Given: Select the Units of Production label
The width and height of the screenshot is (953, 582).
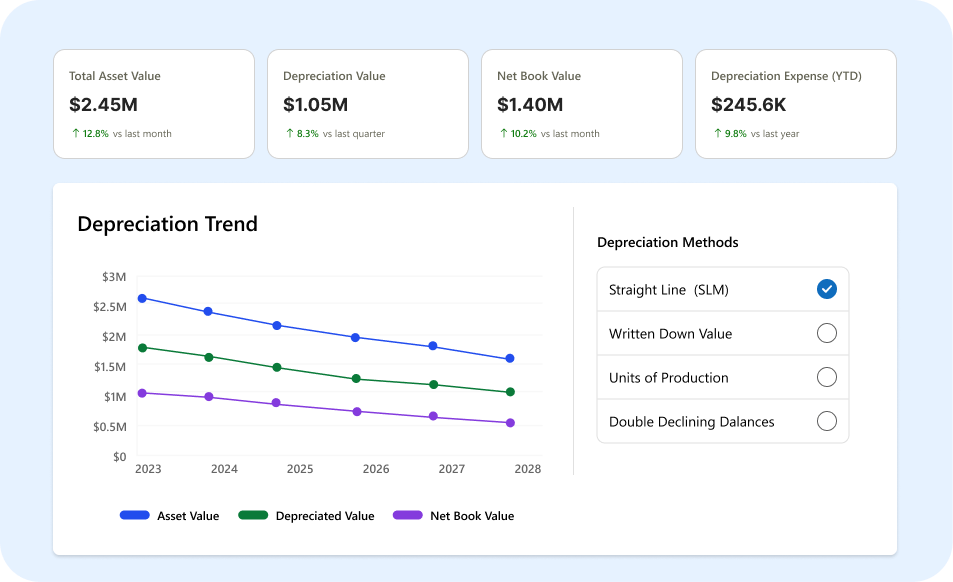Looking at the screenshot, I should (669, 378).
